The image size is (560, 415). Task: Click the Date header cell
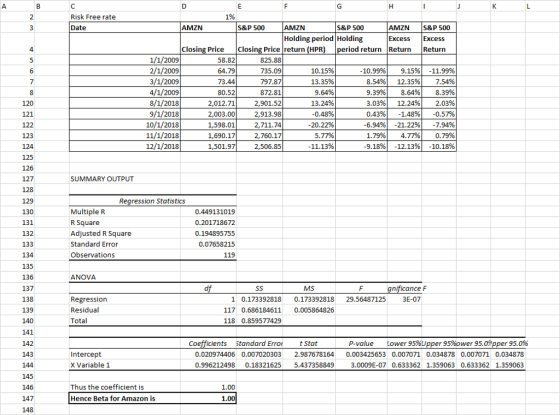click(x=125, y=28)
